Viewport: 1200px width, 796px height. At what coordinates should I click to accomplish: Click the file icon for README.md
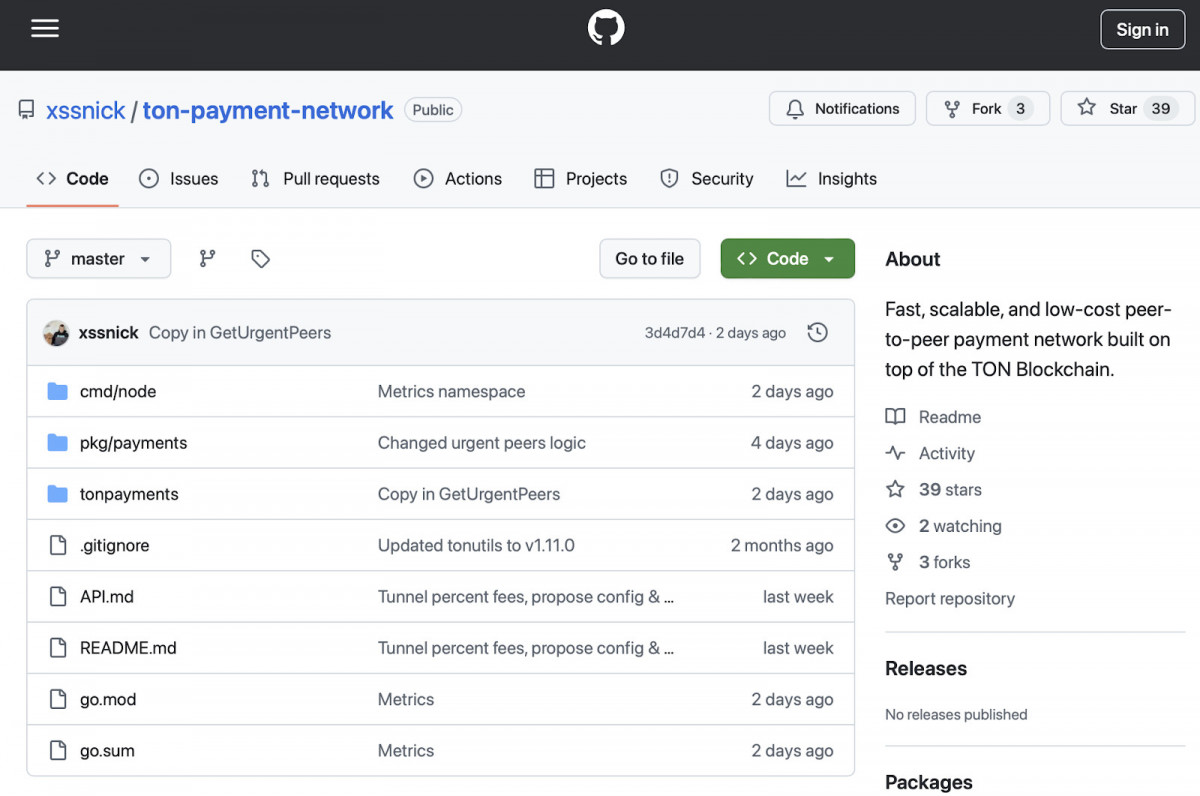click(x=58, y=648)
